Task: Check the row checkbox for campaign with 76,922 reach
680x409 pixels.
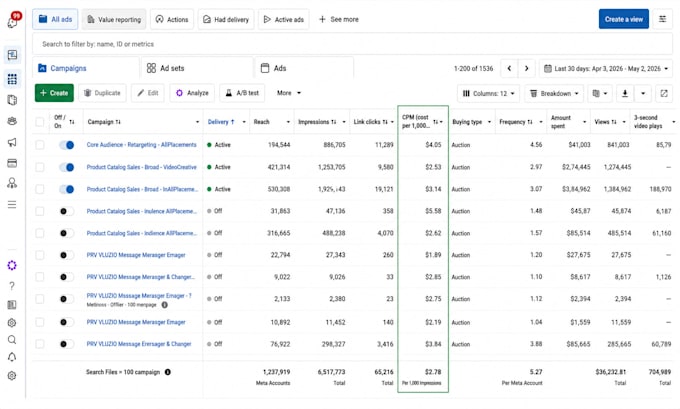Action: 39,344
